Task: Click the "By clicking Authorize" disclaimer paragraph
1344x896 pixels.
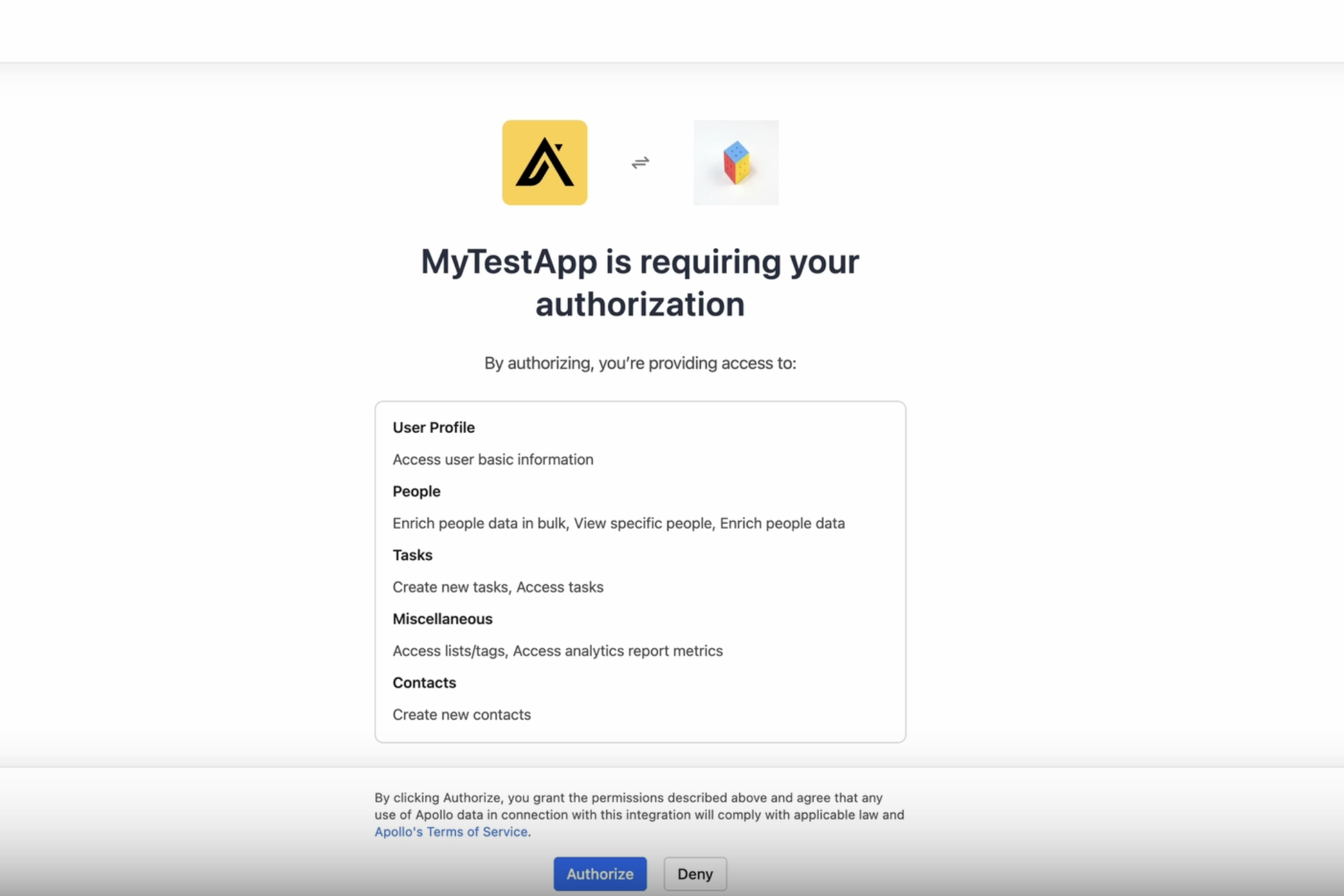Action: click(639, 815)
